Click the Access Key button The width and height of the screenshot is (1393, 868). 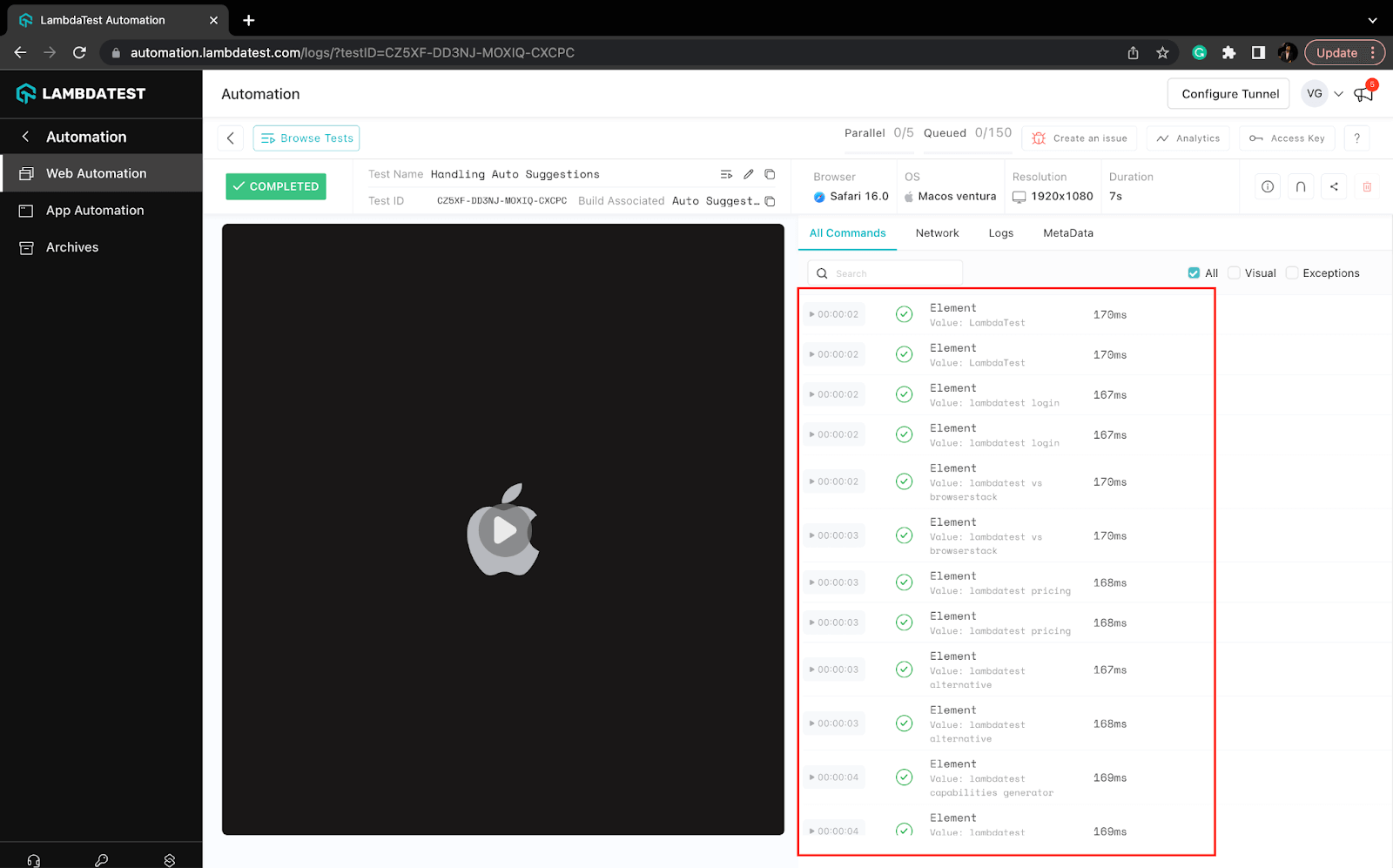click(1287, 138)
